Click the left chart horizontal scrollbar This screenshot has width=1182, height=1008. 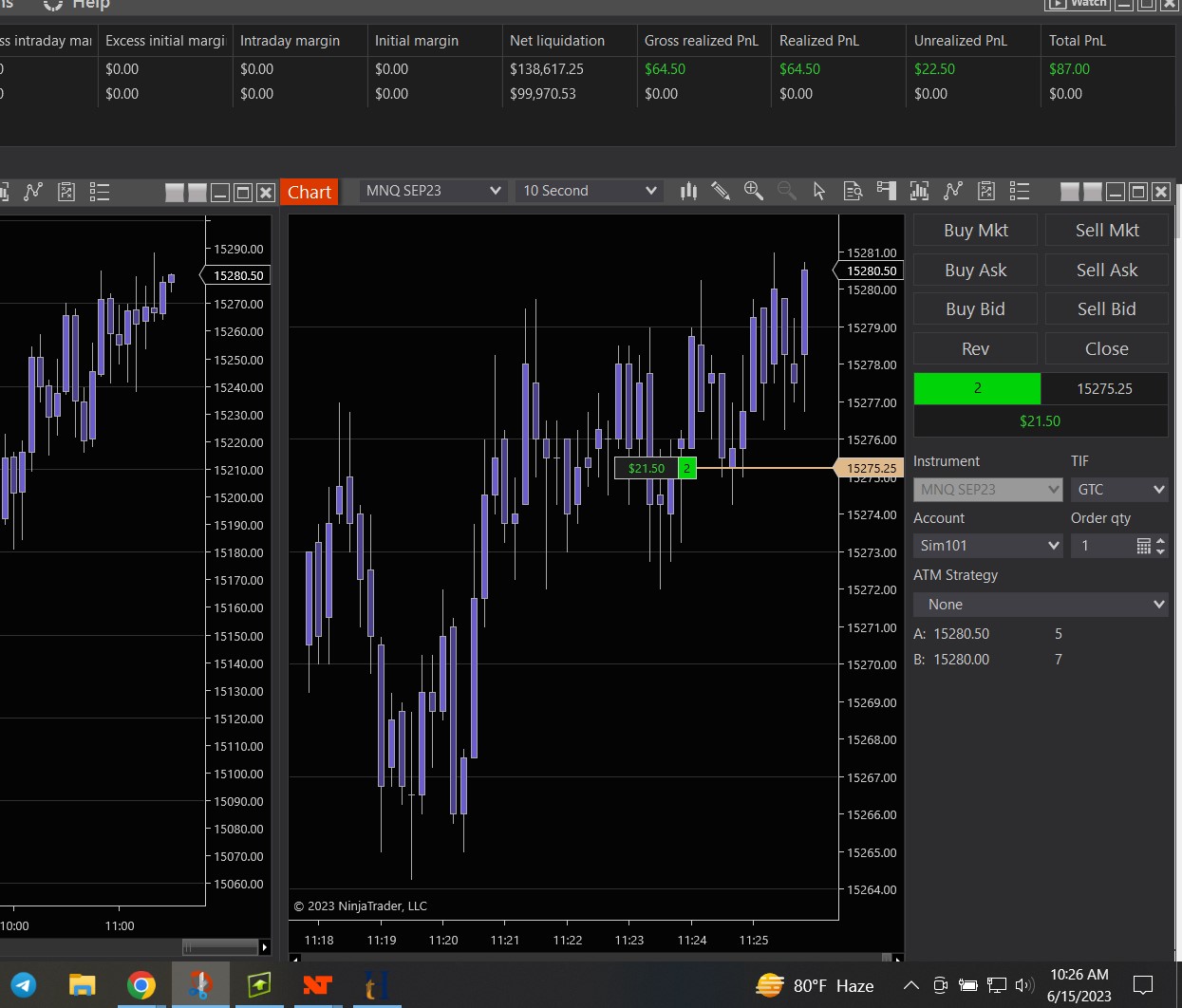[x=220, y=946]
